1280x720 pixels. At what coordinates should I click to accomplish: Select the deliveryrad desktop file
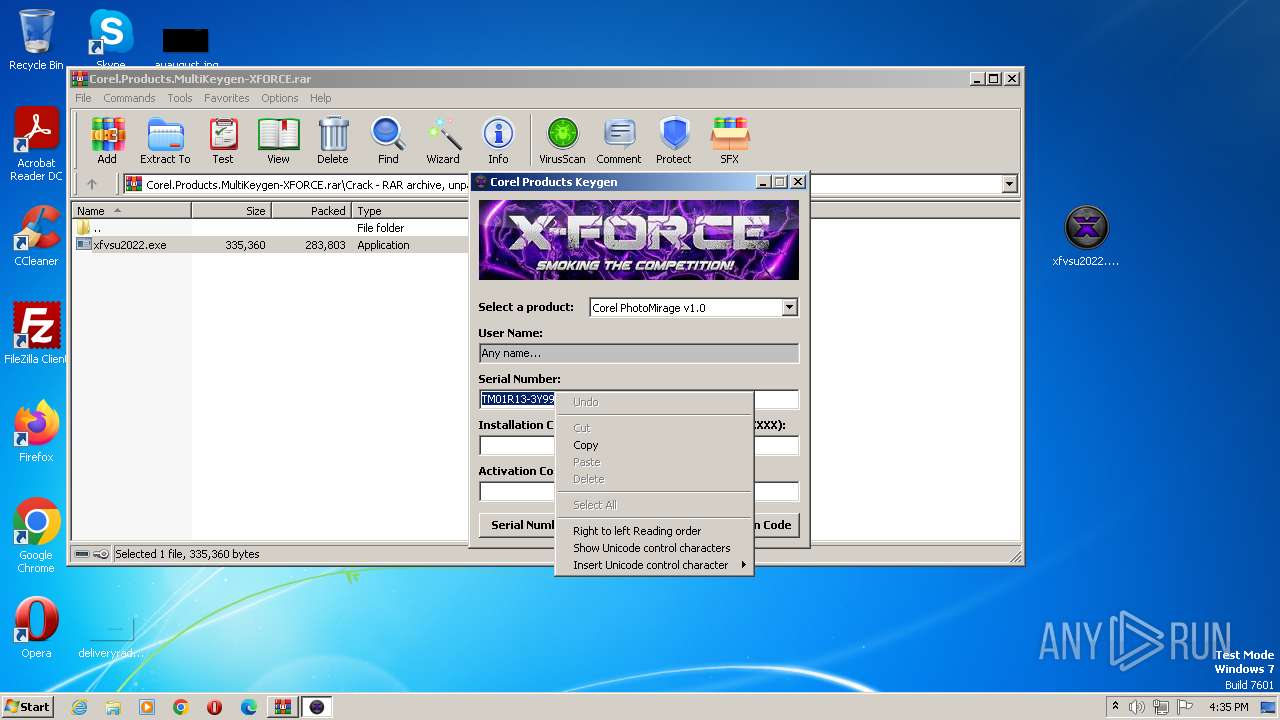click(x=111, y=634)
